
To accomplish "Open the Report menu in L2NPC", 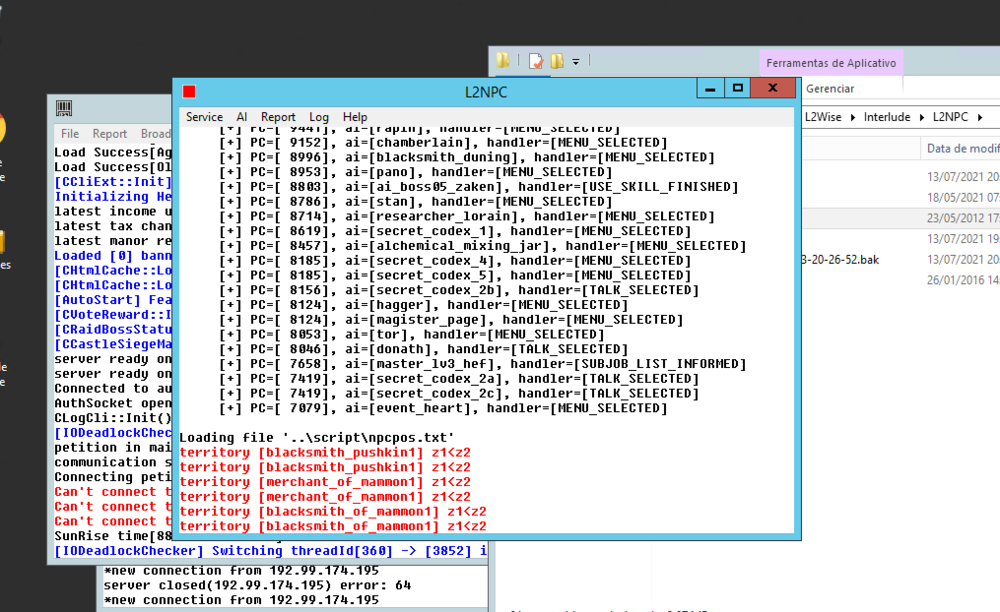I will tap(278, 117).
